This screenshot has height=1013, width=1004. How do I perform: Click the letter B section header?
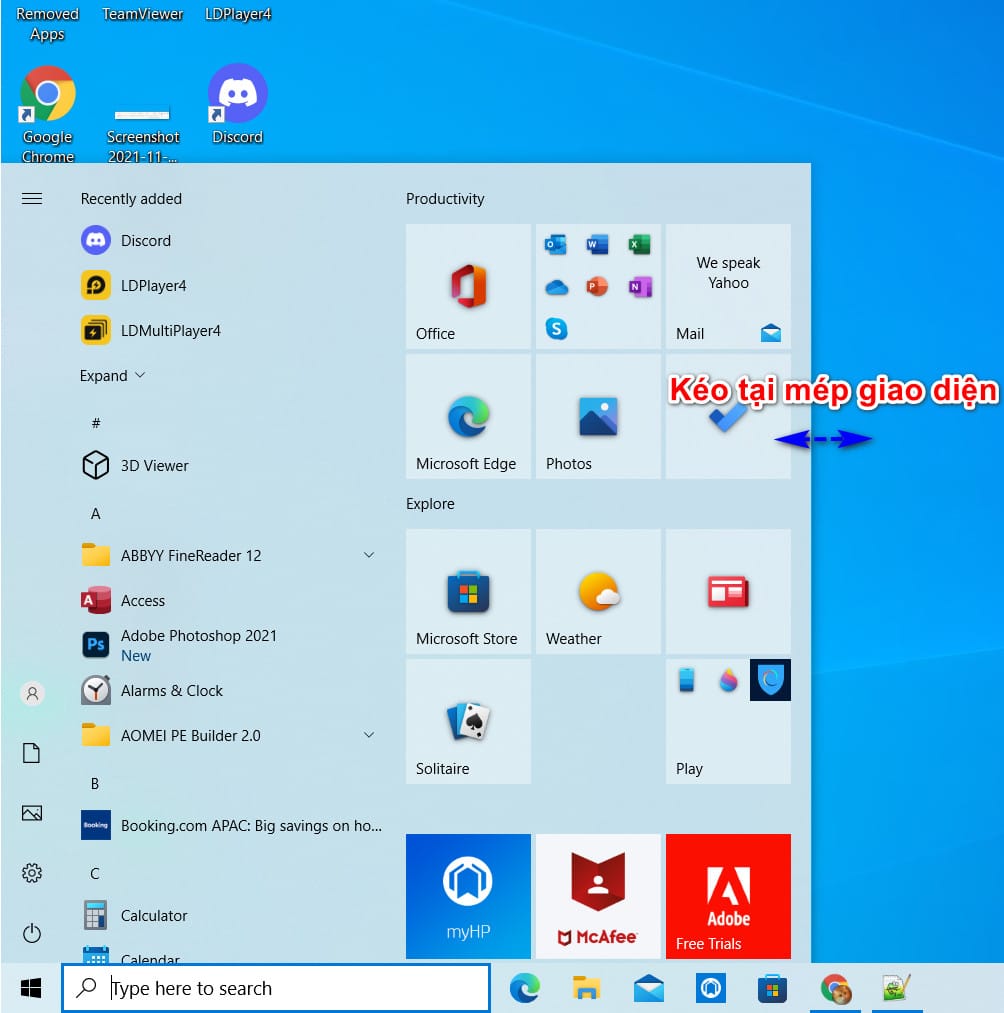[x=95, y=784]
